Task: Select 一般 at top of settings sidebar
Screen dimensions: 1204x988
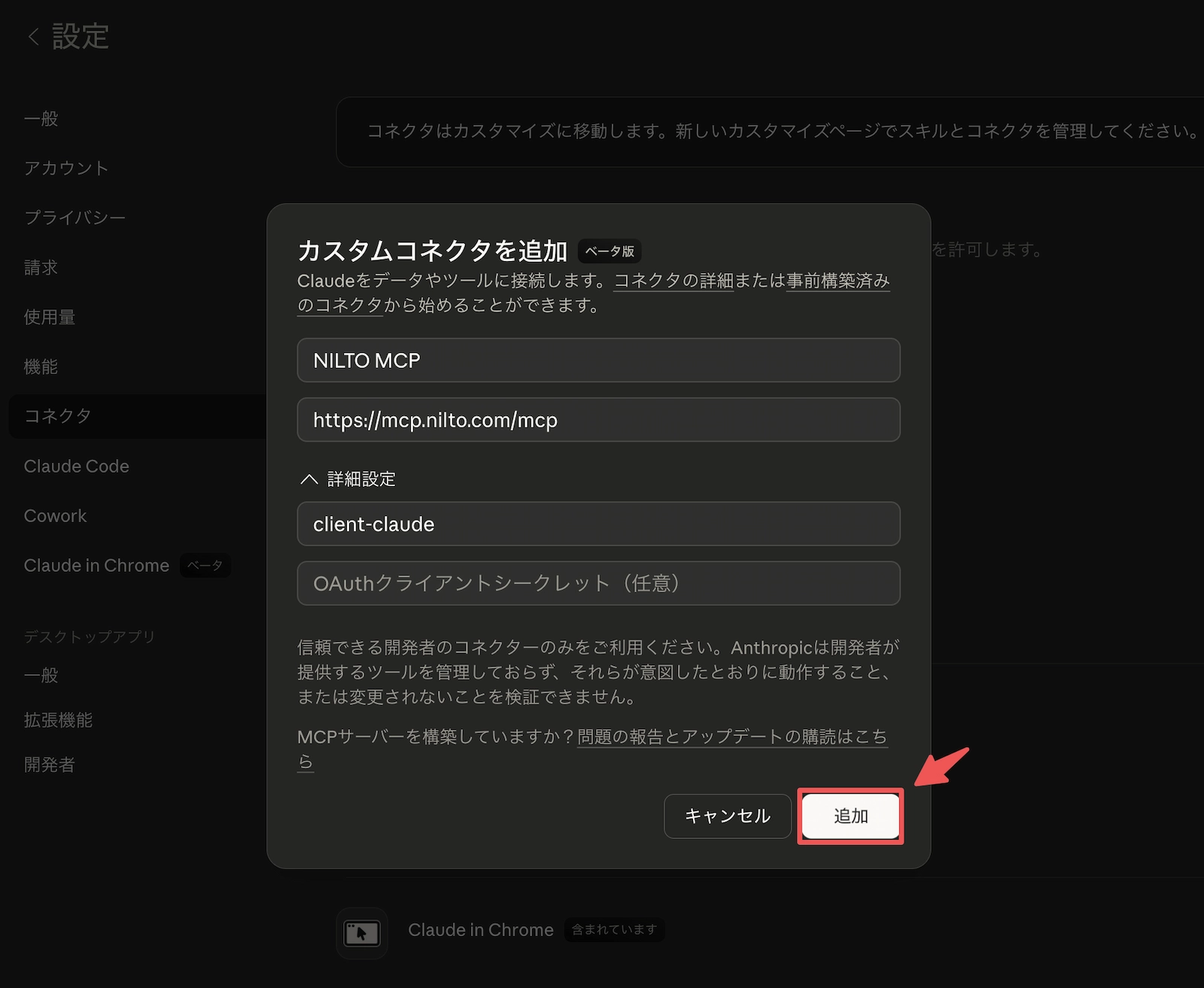Action: (41, 119)
